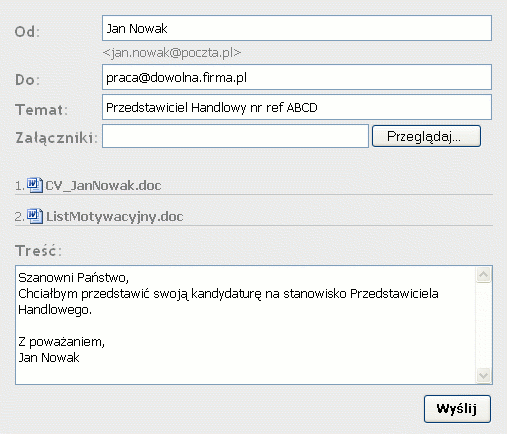The height and width of the screenshot is (434, 507).
Task: Click the message body scroll down arrow
Action: [483, 376]
